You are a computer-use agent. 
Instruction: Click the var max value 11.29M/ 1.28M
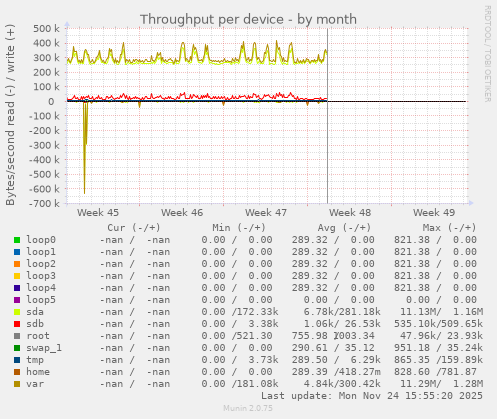(441, 384)
